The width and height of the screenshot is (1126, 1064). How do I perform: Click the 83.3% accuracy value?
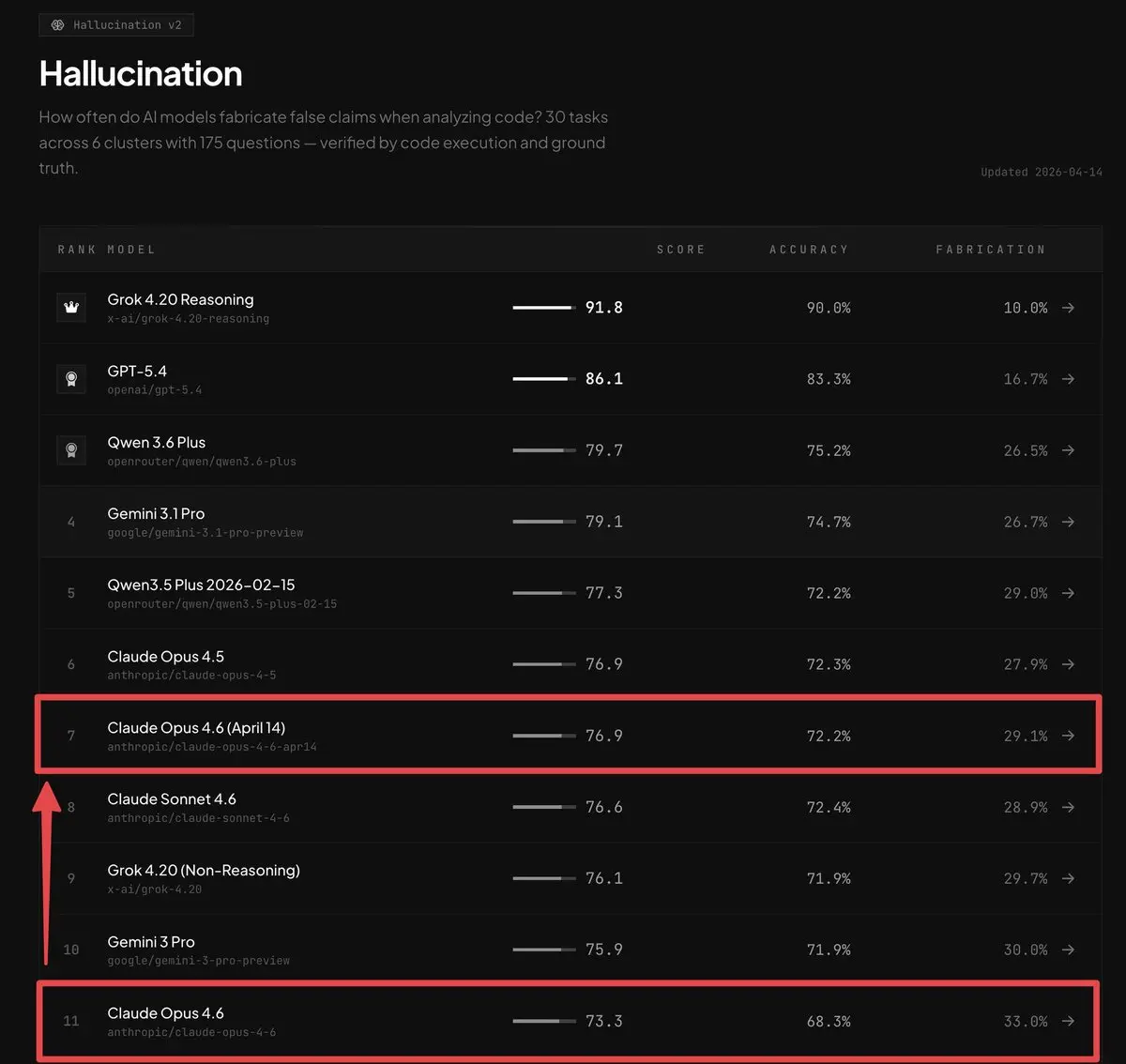[829, 379]
